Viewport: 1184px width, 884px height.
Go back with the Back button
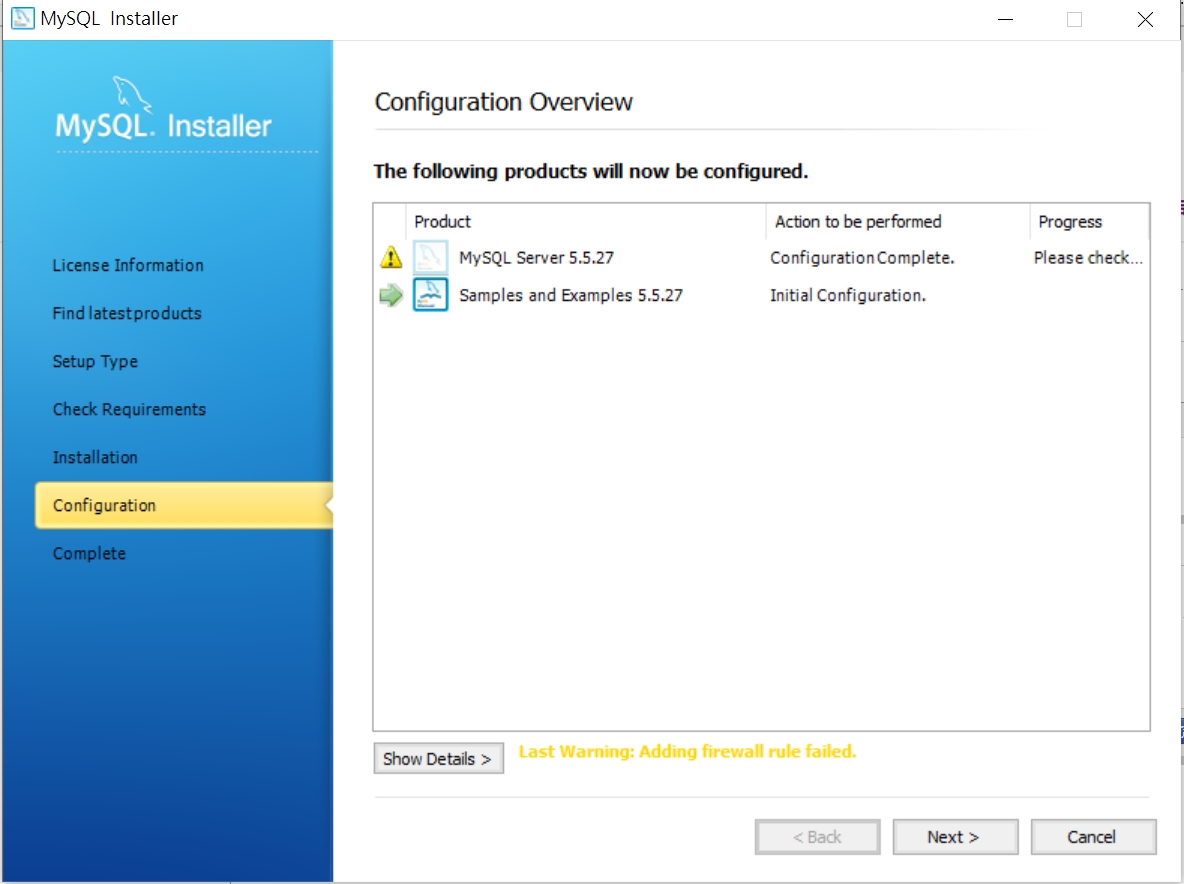click(x=817, y=836)
